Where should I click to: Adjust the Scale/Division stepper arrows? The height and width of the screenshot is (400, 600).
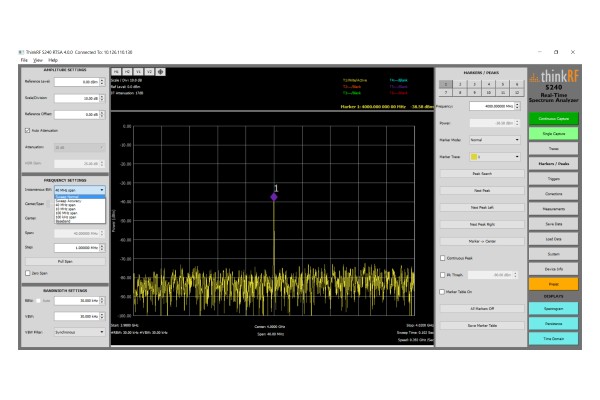[x=102, y=98]
